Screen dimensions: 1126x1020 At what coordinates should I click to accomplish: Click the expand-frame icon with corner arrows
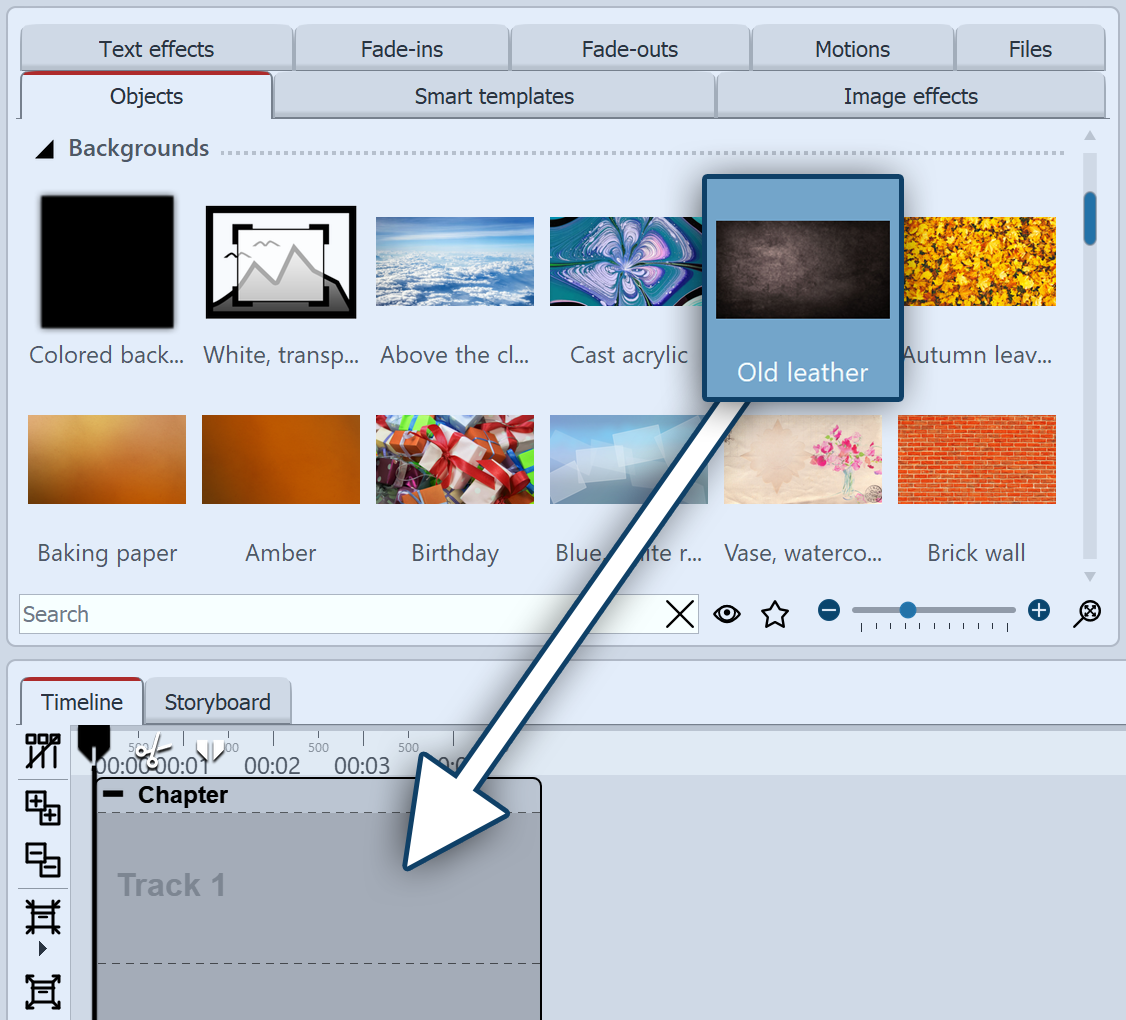[x=41, y=991]
